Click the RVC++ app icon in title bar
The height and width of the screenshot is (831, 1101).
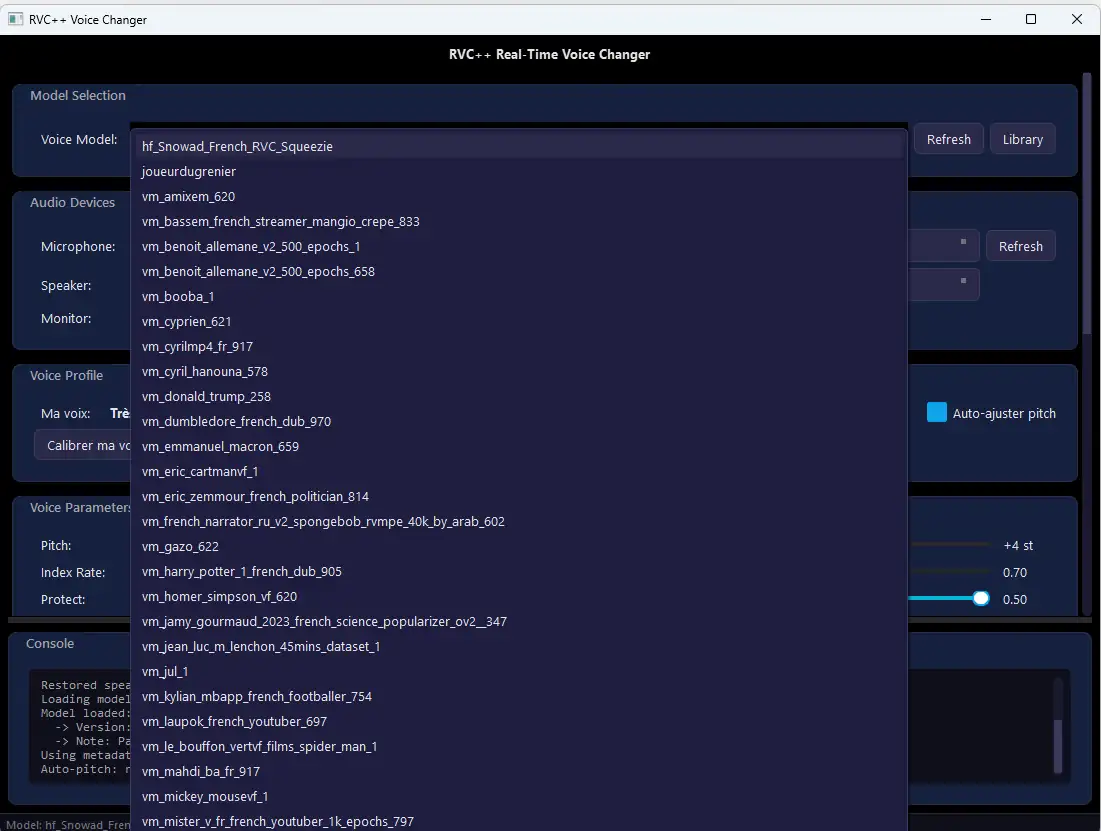15,19
